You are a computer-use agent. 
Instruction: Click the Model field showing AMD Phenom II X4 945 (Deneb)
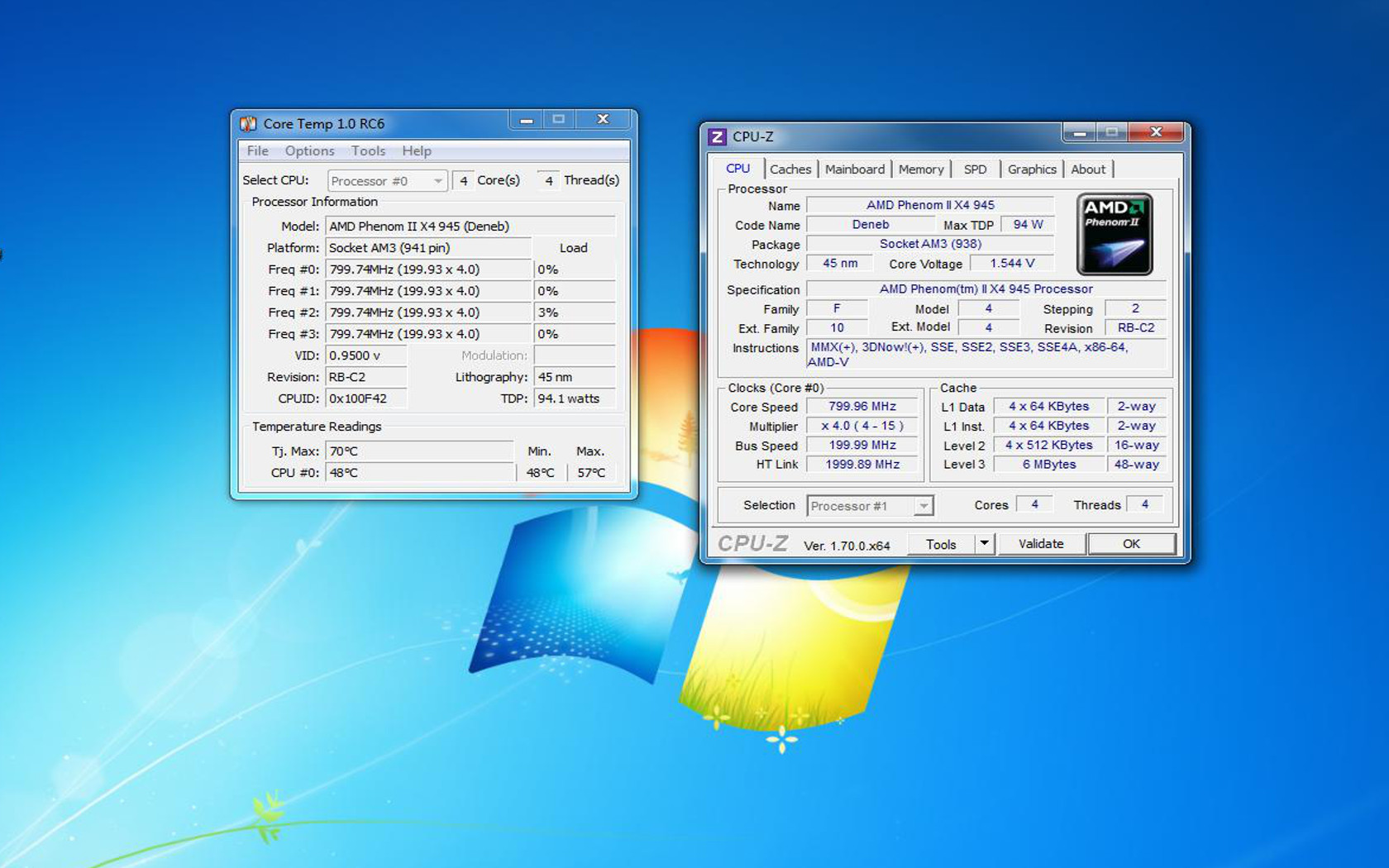coord(470,227)
